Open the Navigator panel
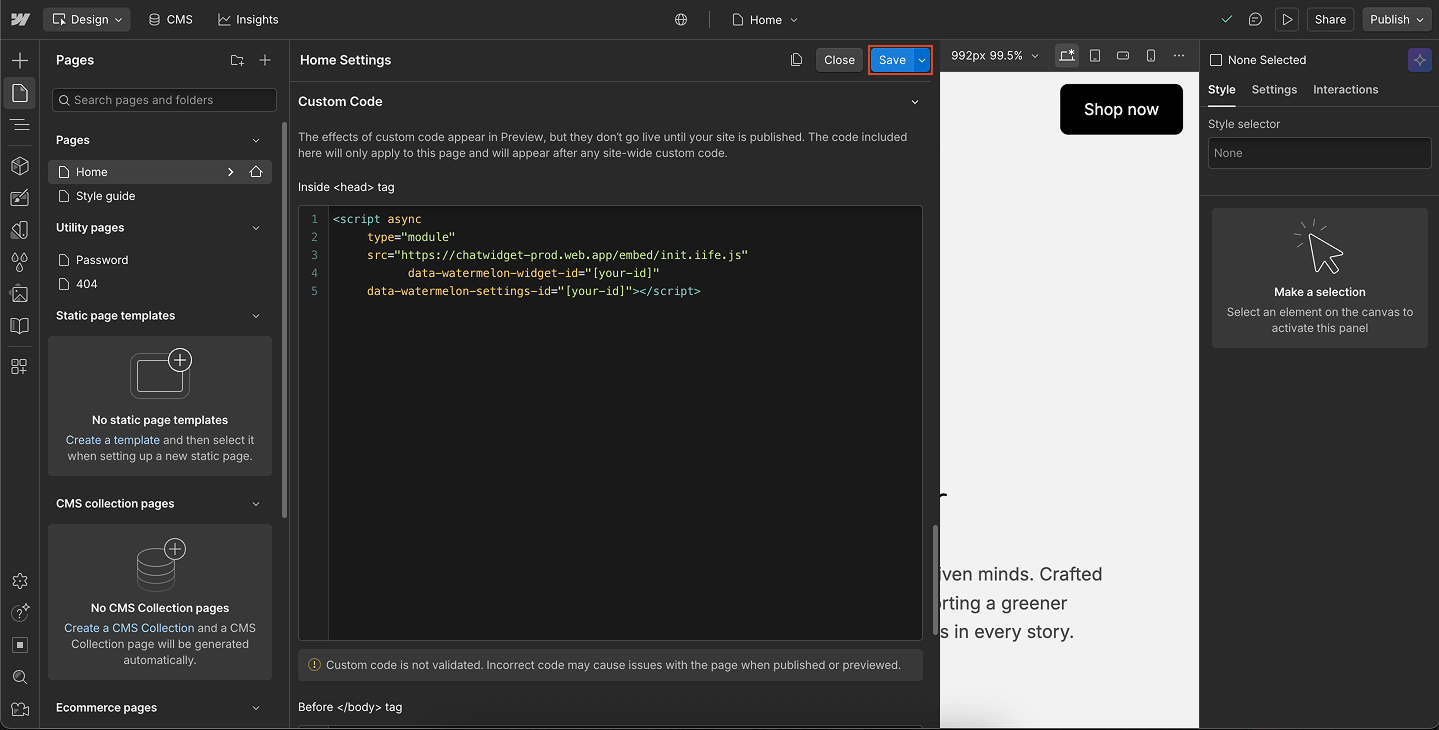This screenshot has width=1439, height=730. (19, 125)
